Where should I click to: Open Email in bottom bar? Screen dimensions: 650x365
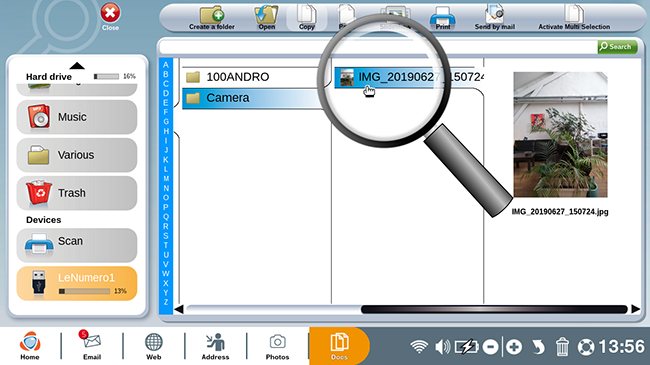(x=92, y=346)
